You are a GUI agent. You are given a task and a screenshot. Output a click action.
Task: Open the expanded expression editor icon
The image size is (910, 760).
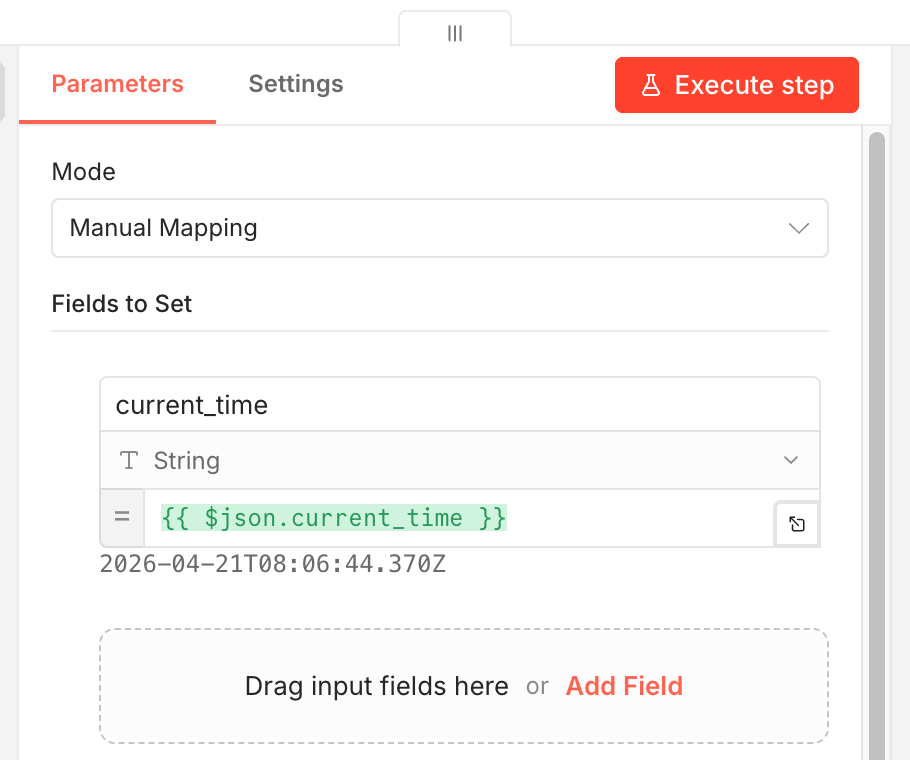[x=797, y=524]
